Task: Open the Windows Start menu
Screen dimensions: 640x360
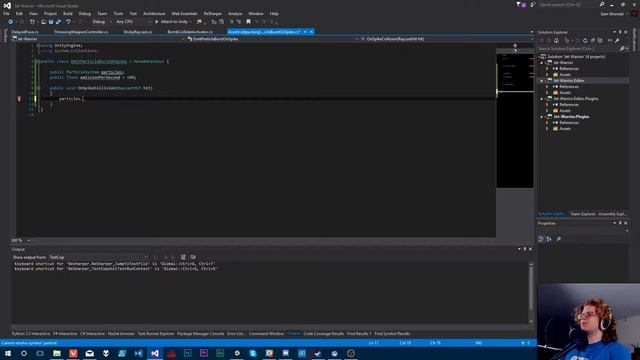Action: pyautogui.click(x=8, y=353)
